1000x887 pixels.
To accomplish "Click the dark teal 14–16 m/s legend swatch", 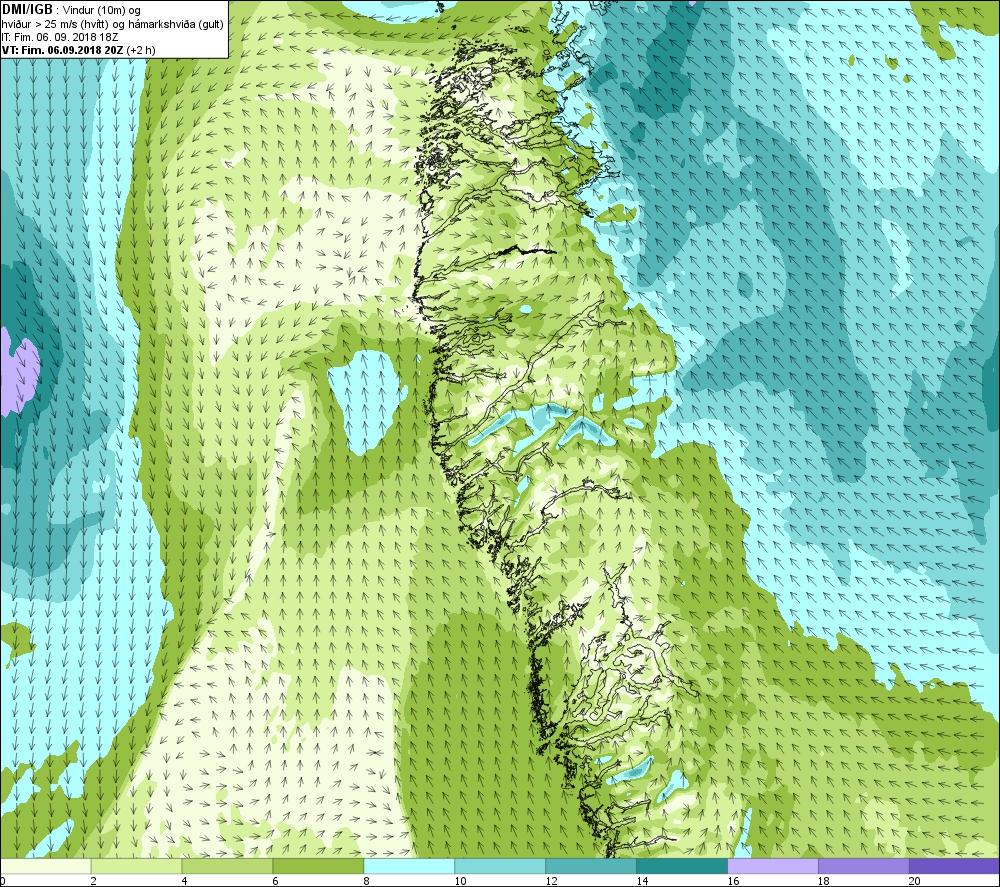I will [x=682, y=866].
